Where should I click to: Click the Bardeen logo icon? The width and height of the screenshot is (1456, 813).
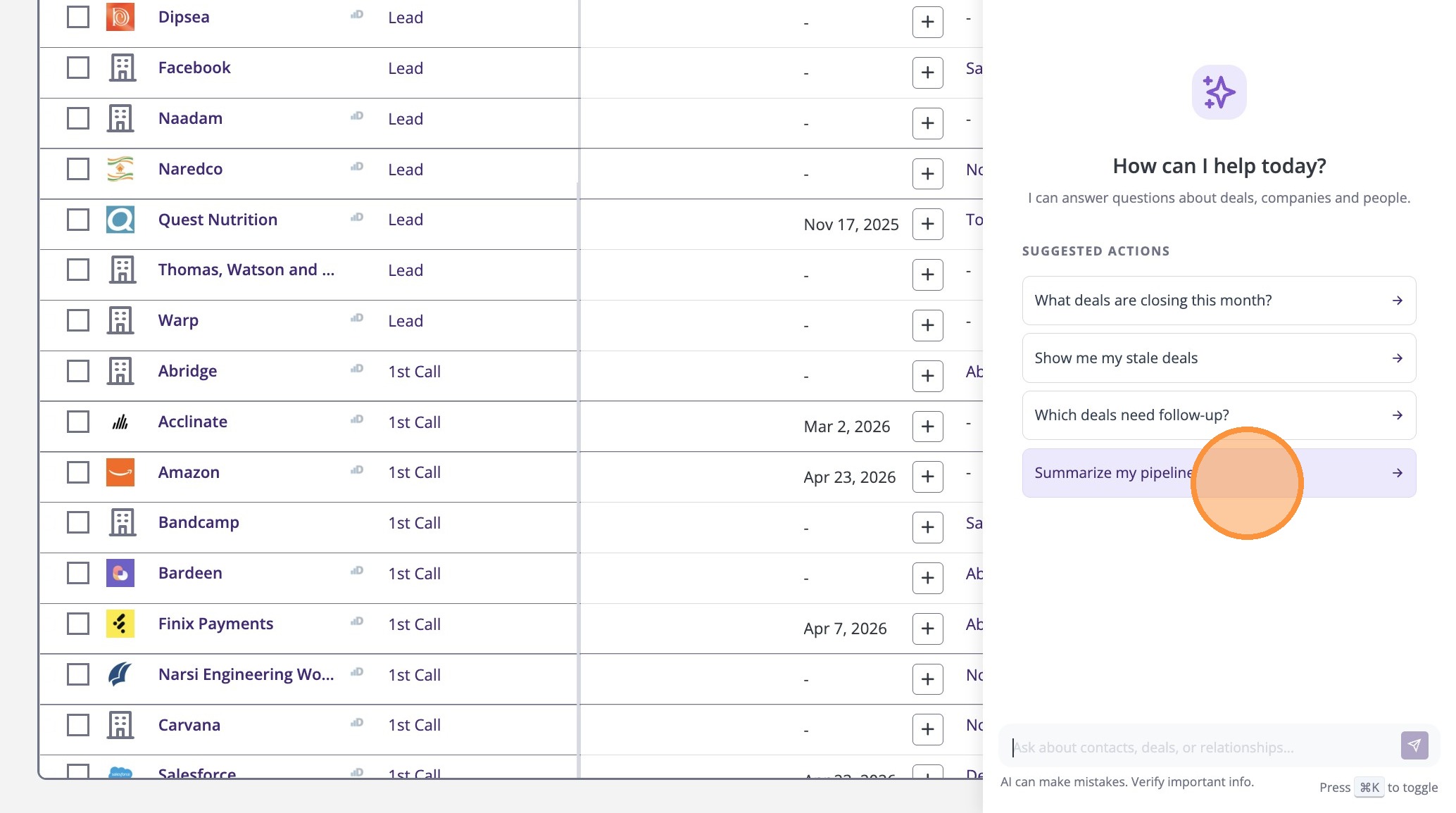[x=120, y=573]
